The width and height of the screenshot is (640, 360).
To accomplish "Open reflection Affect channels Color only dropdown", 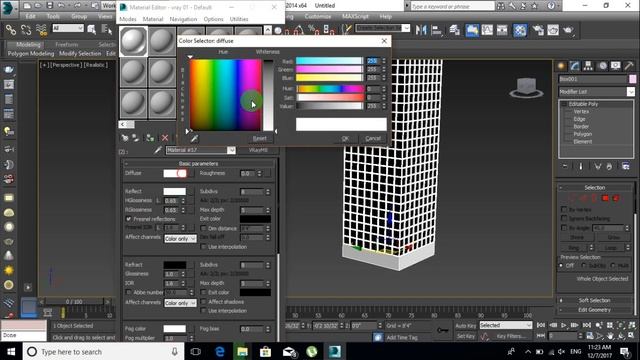I will (x=180, y=238).
